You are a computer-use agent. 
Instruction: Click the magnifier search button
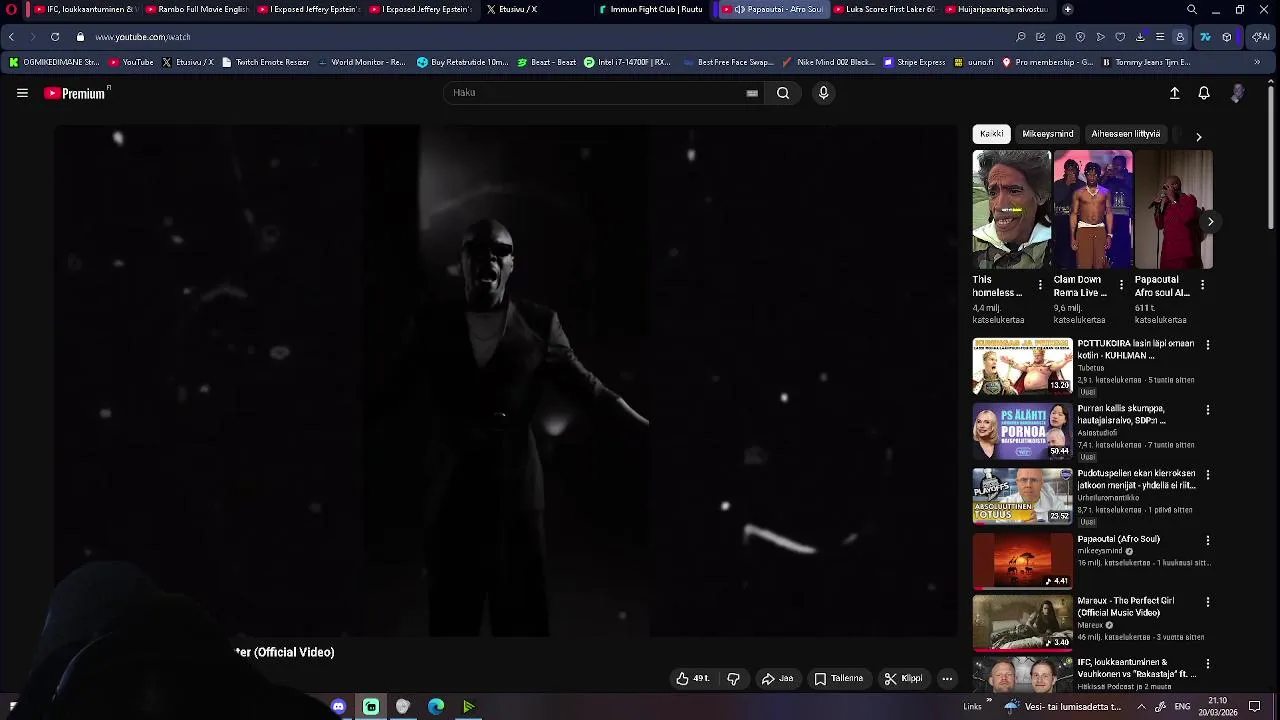point(783,93)
